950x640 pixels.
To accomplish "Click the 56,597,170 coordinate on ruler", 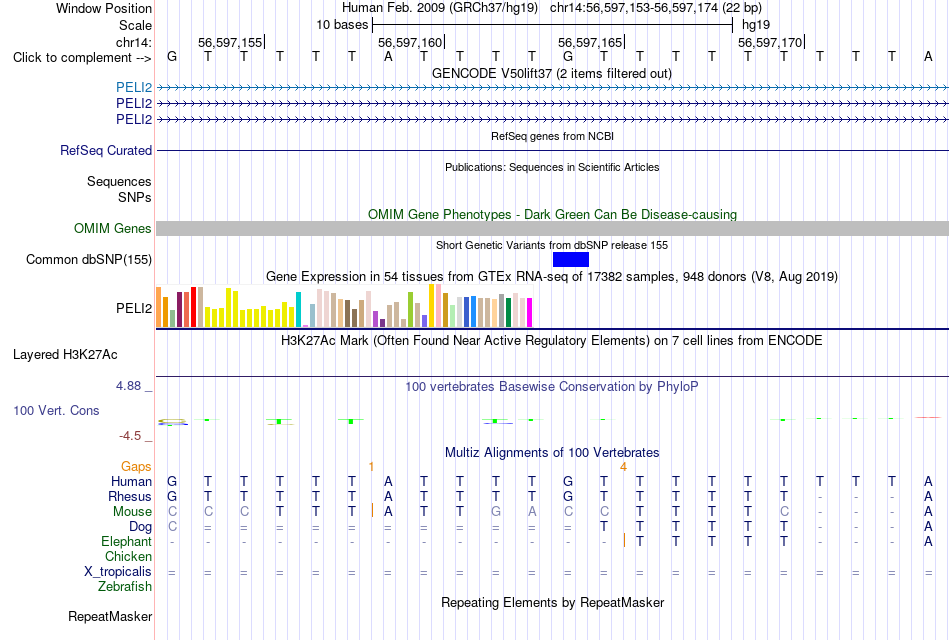I will click(770, 42).
